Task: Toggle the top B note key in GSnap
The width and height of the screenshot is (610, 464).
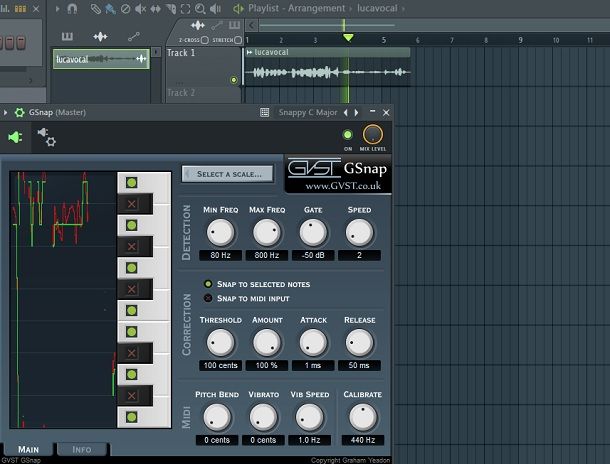Action: (131, 182)
